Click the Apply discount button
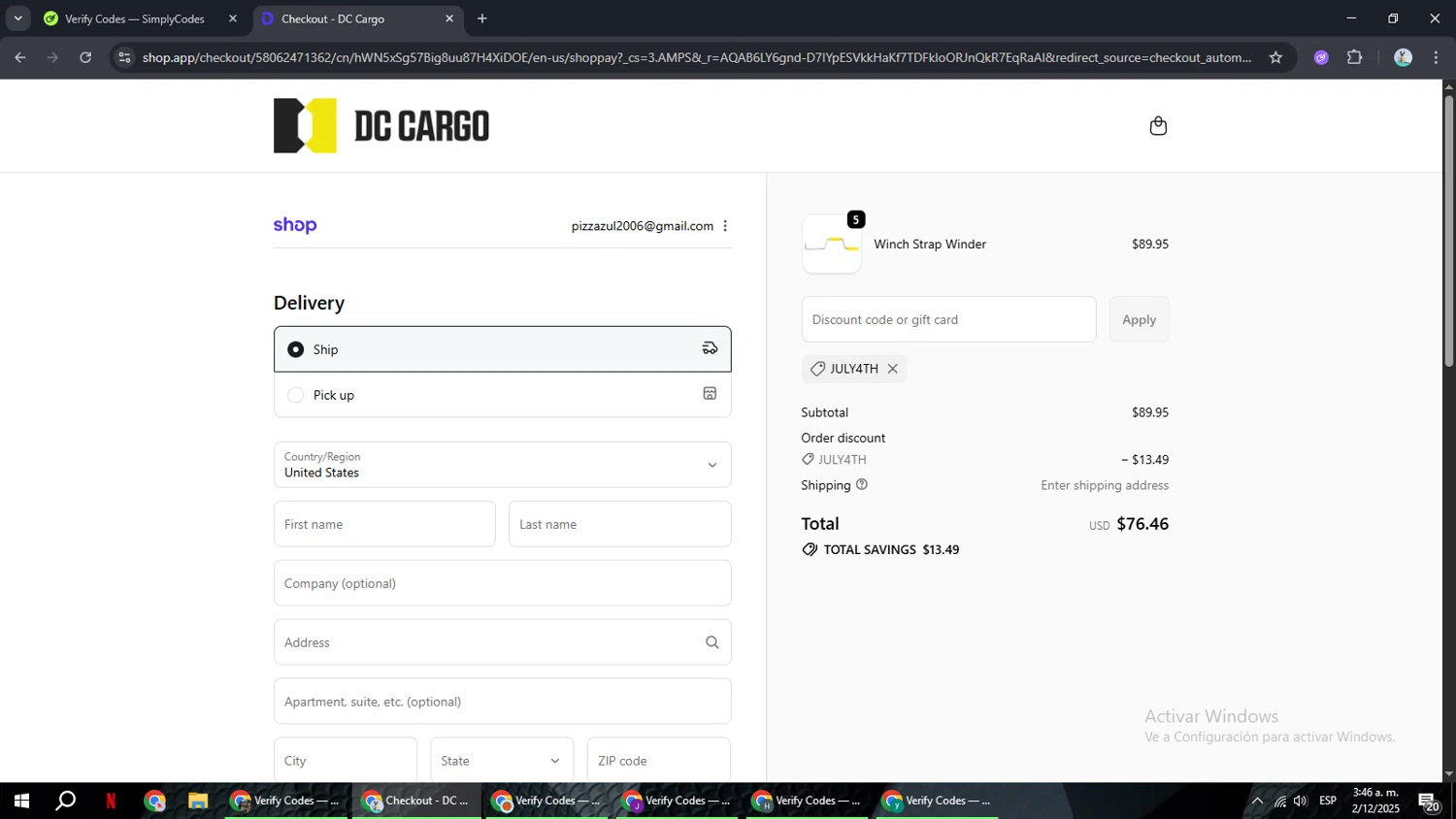 1139,319
